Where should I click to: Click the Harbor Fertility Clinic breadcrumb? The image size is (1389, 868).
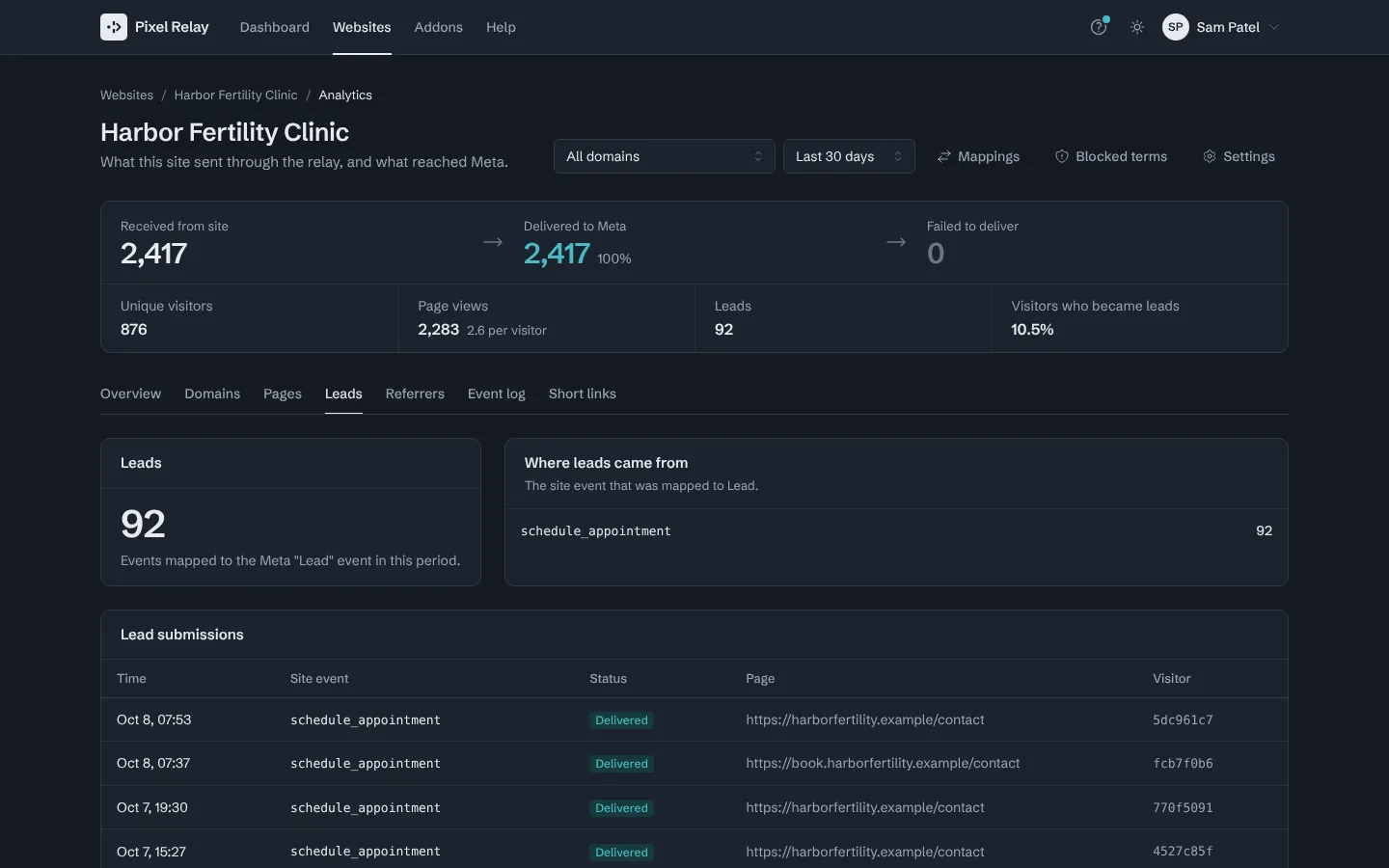[235, 95]
